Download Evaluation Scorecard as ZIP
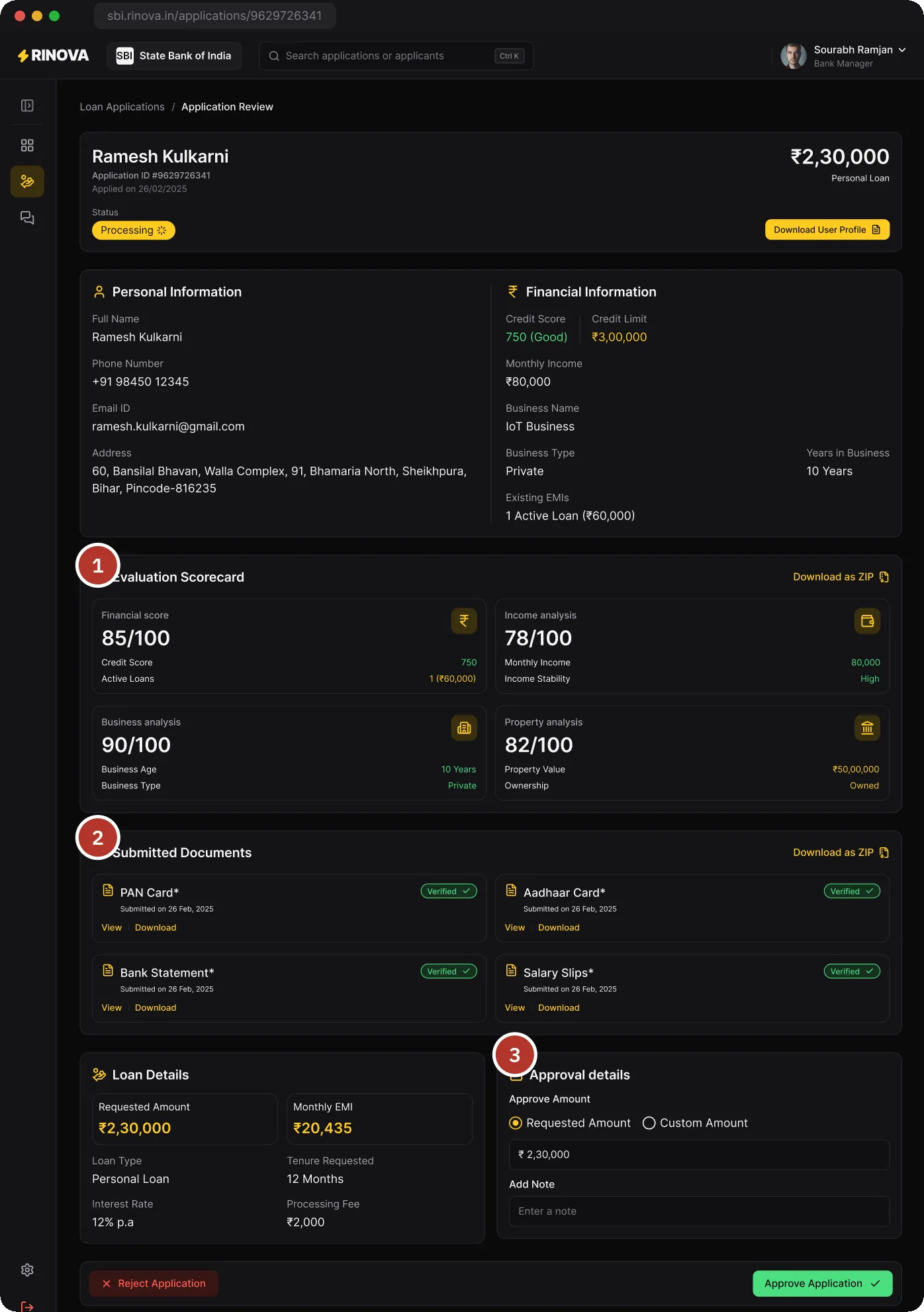The width and height of the screenshot is (924, 1312). click(x=841, y=577)
